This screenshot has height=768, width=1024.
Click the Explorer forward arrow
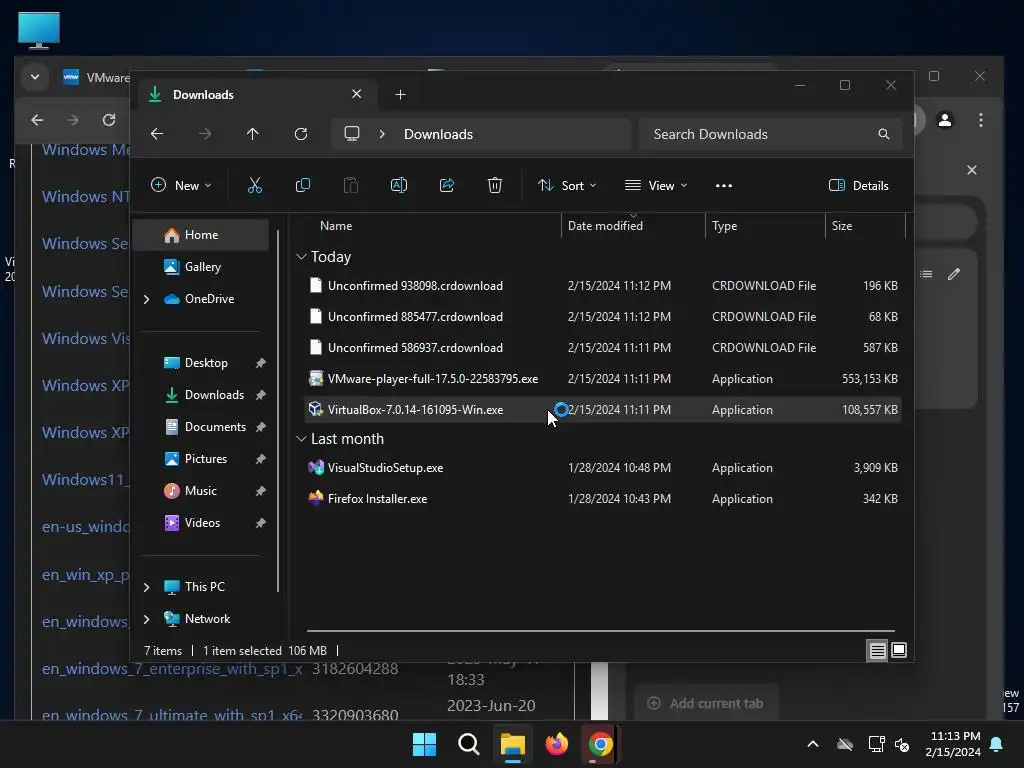click(x=205, y=134)
